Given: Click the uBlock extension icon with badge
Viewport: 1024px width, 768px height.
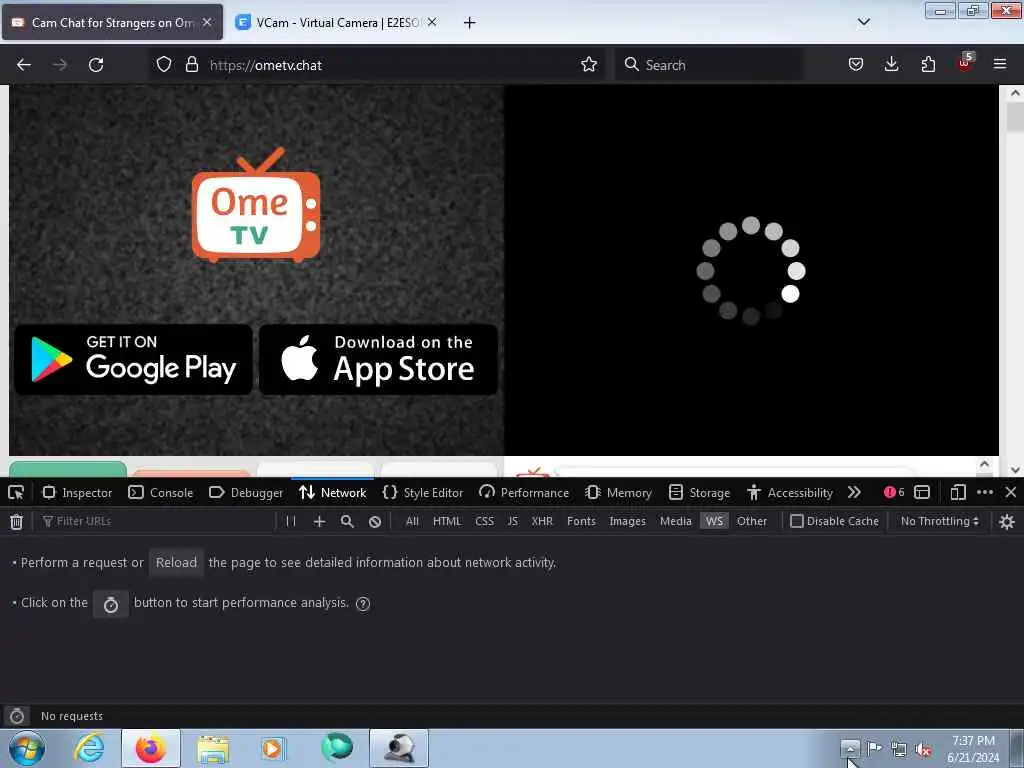Looking at the screenshot, I should (x=965, y=63).
